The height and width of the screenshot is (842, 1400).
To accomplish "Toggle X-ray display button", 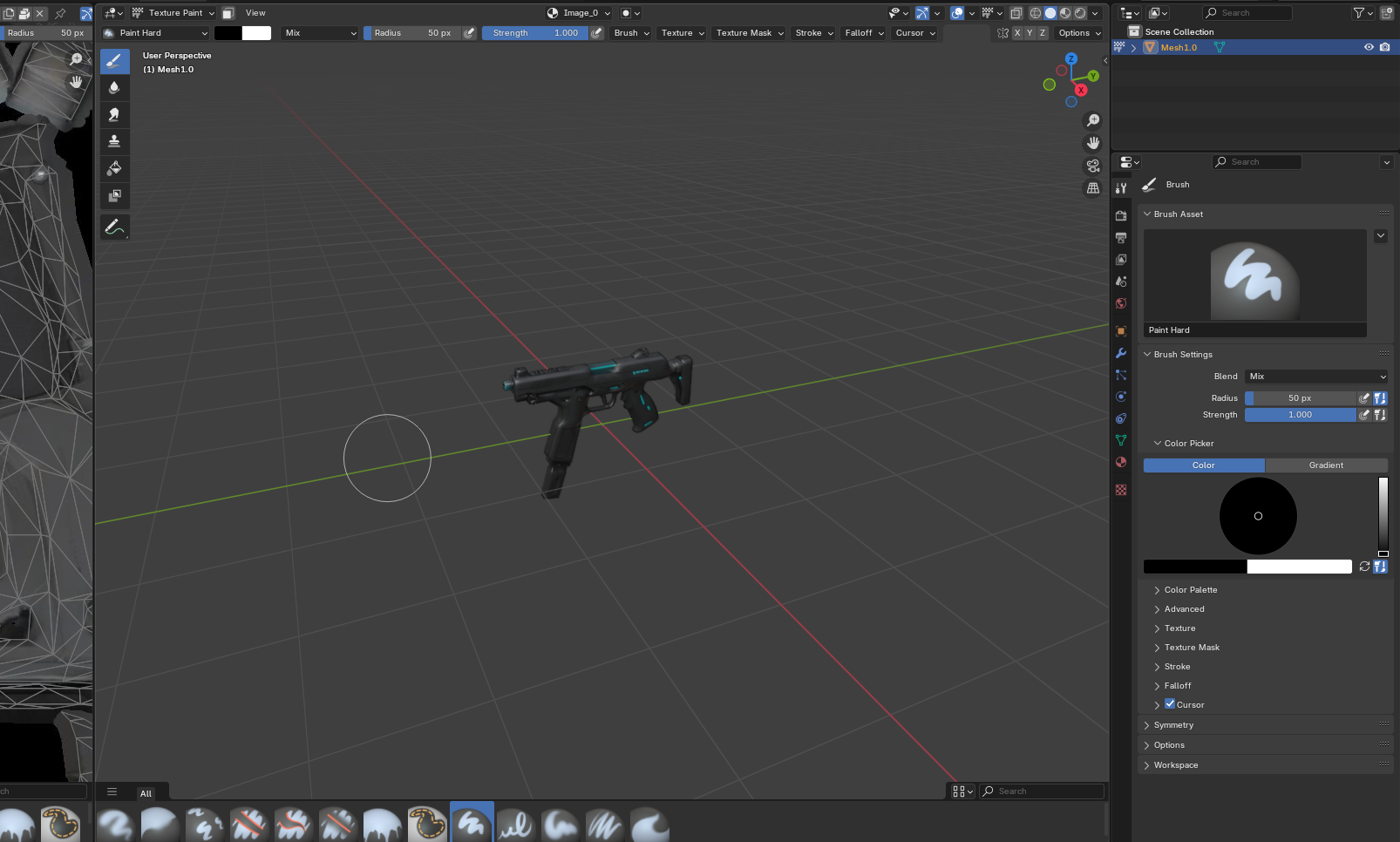I will [1016, 13].
